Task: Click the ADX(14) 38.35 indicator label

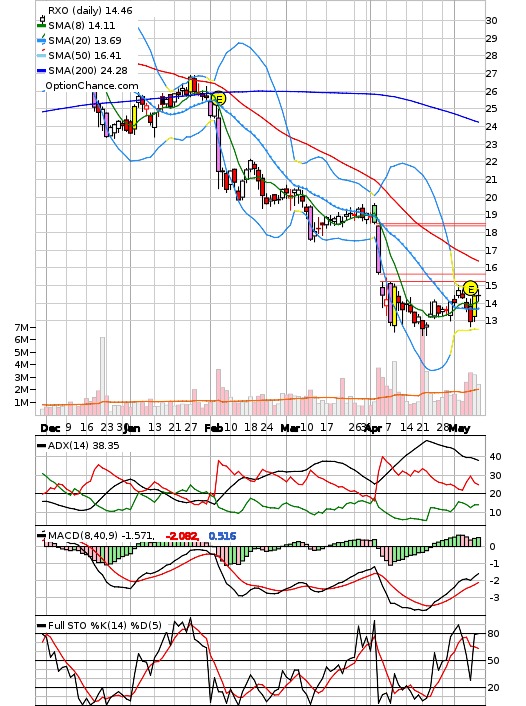Action: [x=84, y=445]
